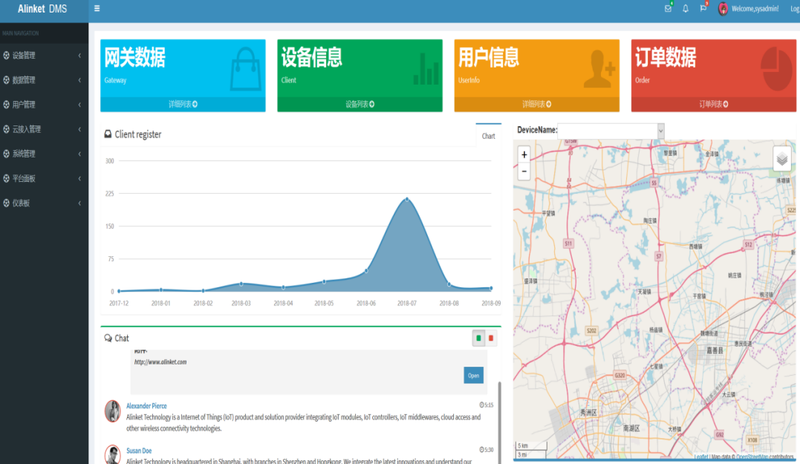Click the icon left of 仪表板
Screen dimensions: 800x464
pos(6,203)
